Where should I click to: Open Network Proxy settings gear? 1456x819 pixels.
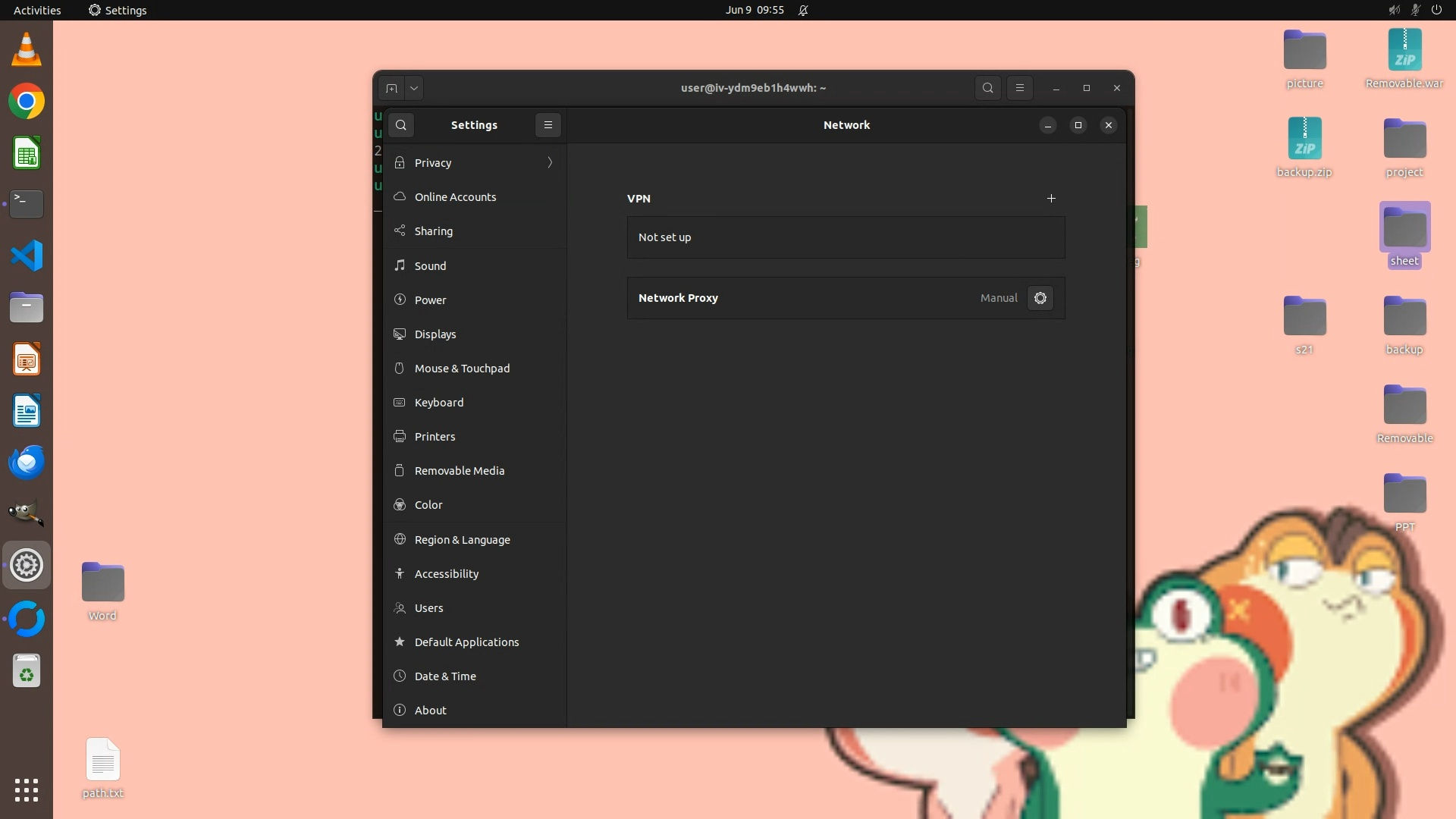[1040, 298]
